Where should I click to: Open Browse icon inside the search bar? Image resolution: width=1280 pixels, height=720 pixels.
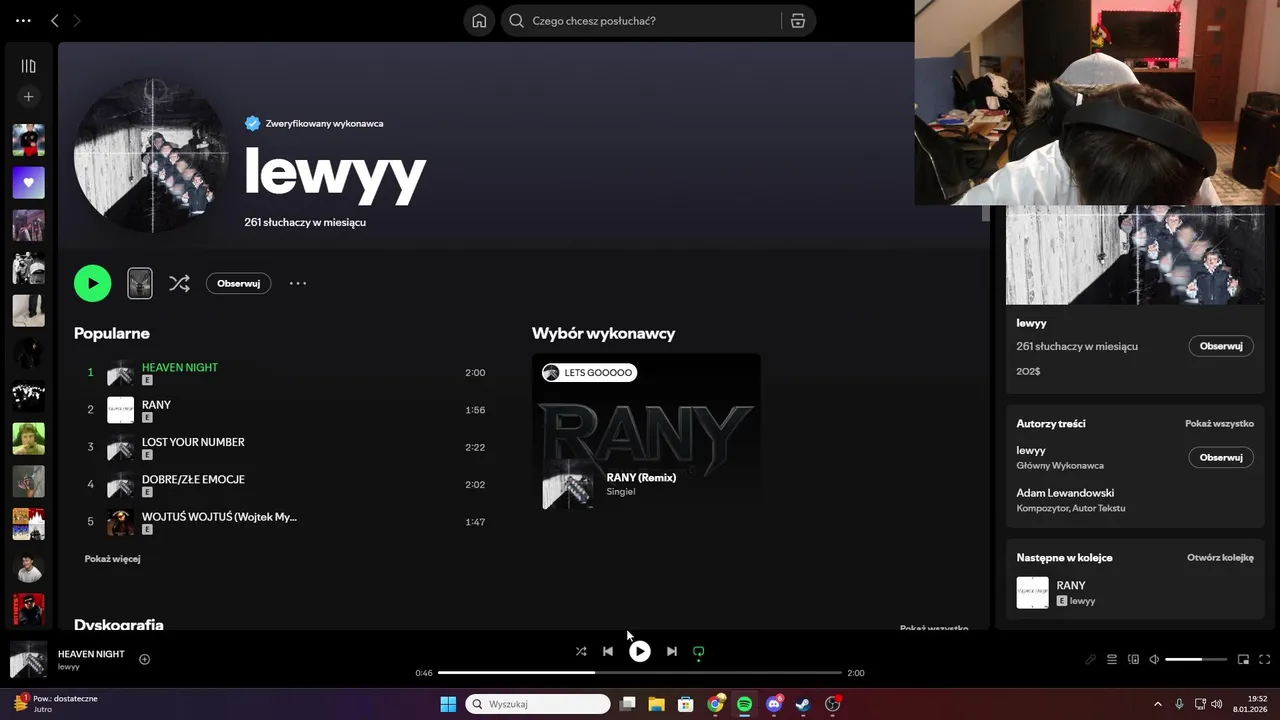pyautogui.click(x=798, y=20)
